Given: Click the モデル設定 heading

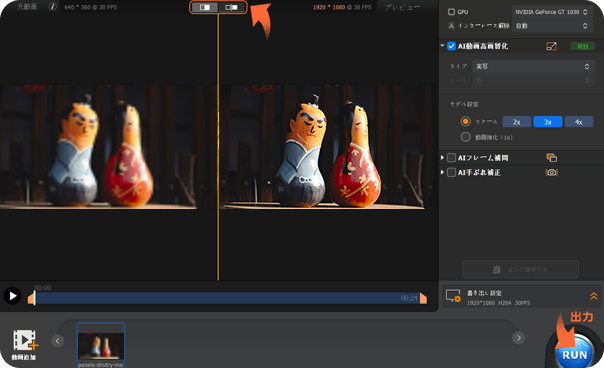Looking at the screenshot, I should pyautogui.click(x=464, y=104).
